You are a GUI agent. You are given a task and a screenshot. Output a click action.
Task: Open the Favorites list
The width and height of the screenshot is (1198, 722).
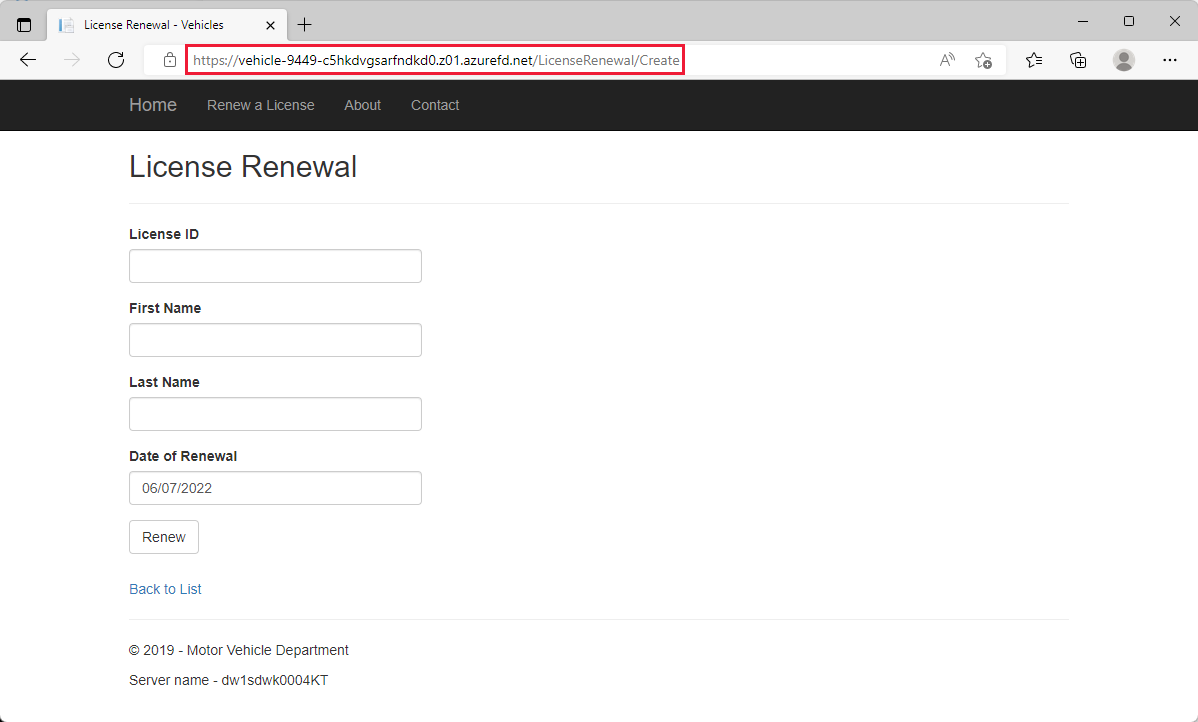[1034, 60]
